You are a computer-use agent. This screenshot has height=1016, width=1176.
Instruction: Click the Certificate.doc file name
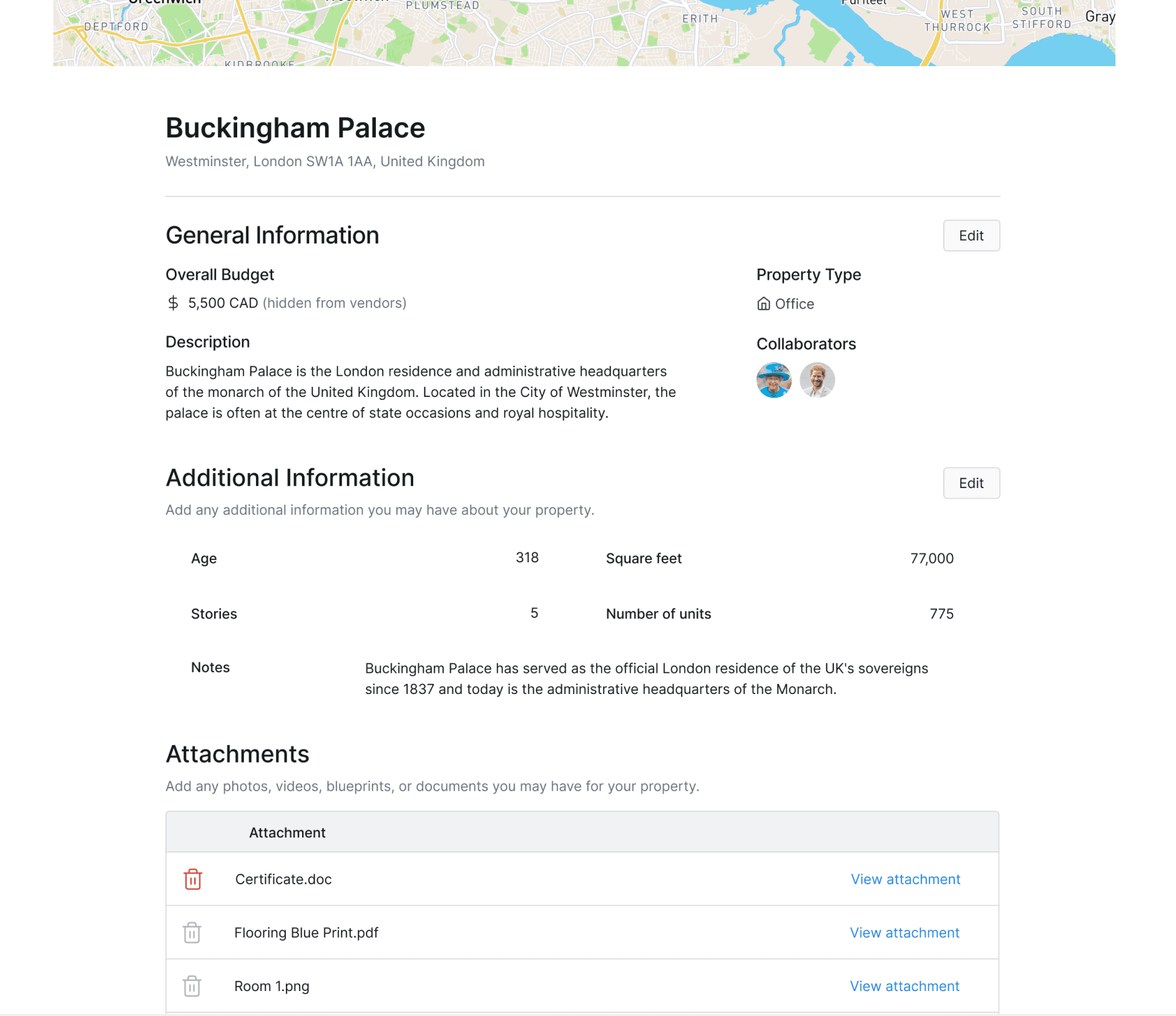(283, 879)
